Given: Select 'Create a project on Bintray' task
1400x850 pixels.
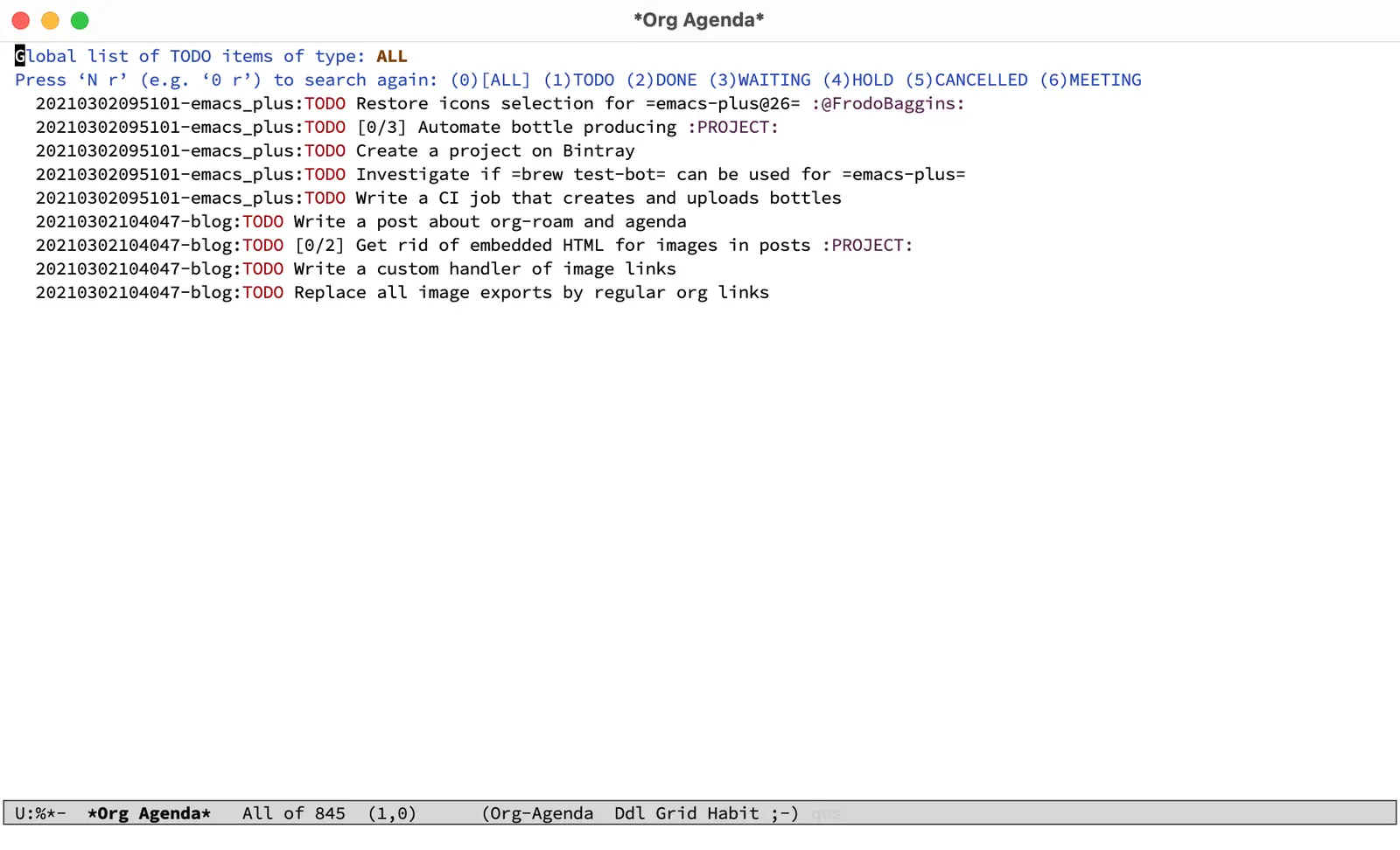Looking at the screenshot, I should click(494, 151).
